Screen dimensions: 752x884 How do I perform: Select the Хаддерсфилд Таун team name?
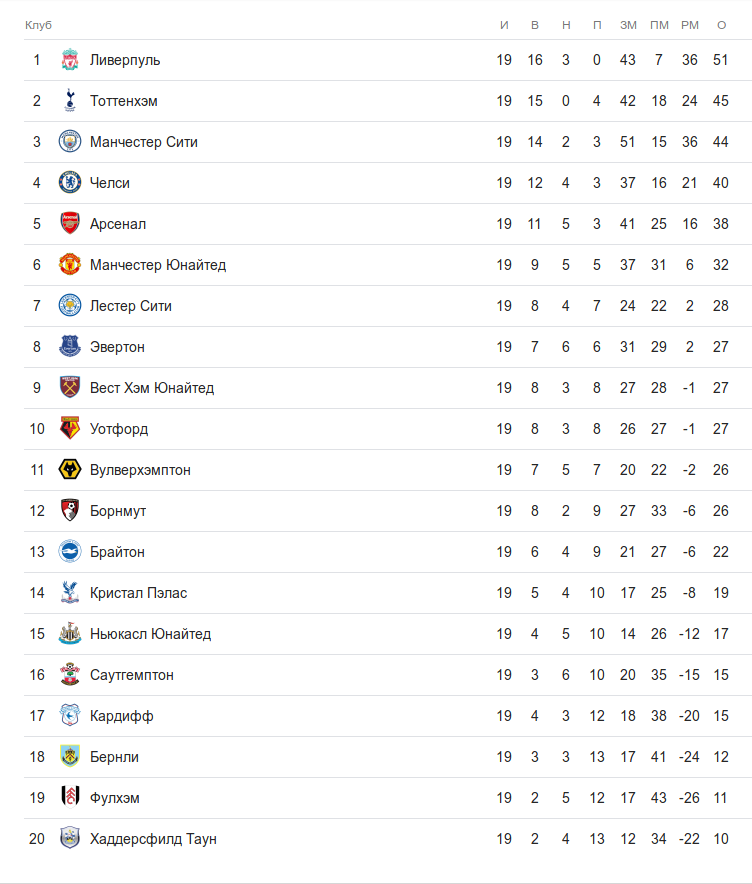click(x=153, y=839)
